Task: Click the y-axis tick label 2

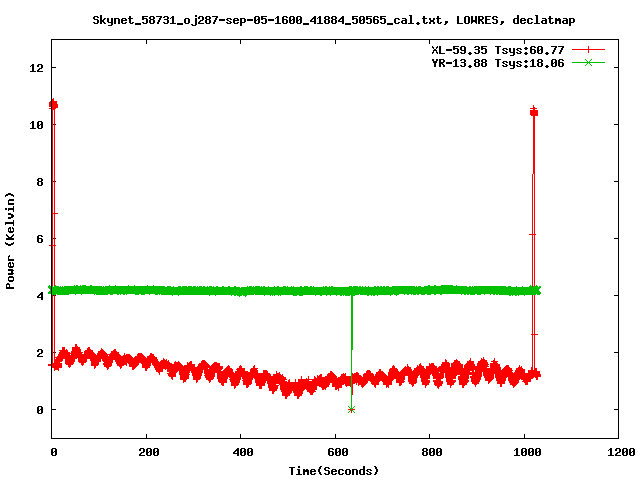Action: (x=40, y=353)
